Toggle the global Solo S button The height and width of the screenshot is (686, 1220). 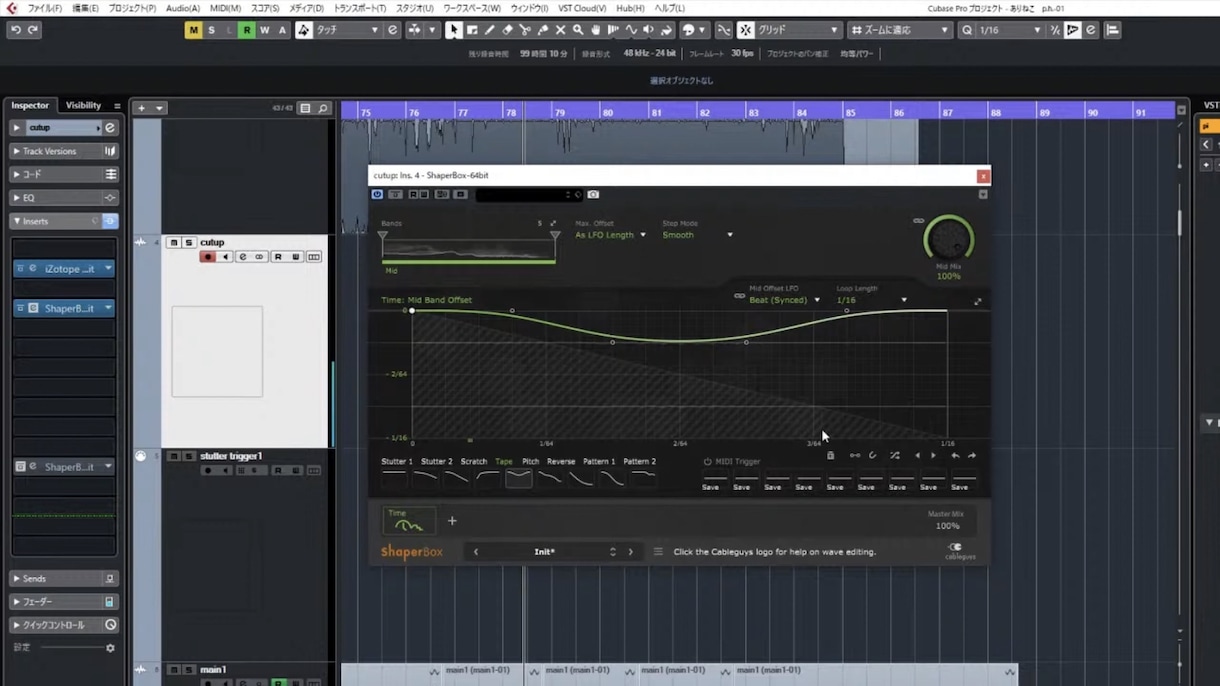211,30
